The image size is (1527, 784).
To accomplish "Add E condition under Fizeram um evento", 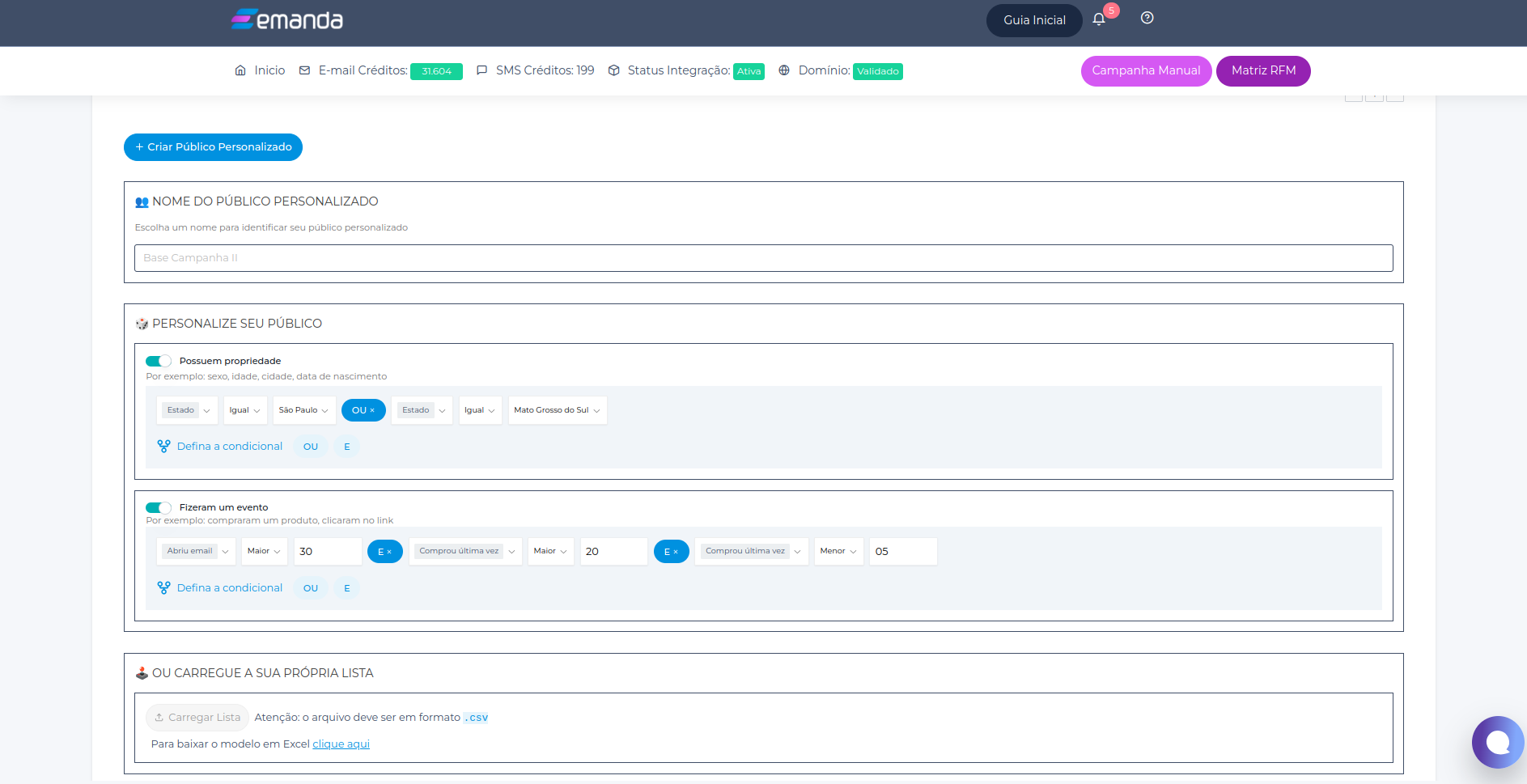I will click(x=347, y=588).
